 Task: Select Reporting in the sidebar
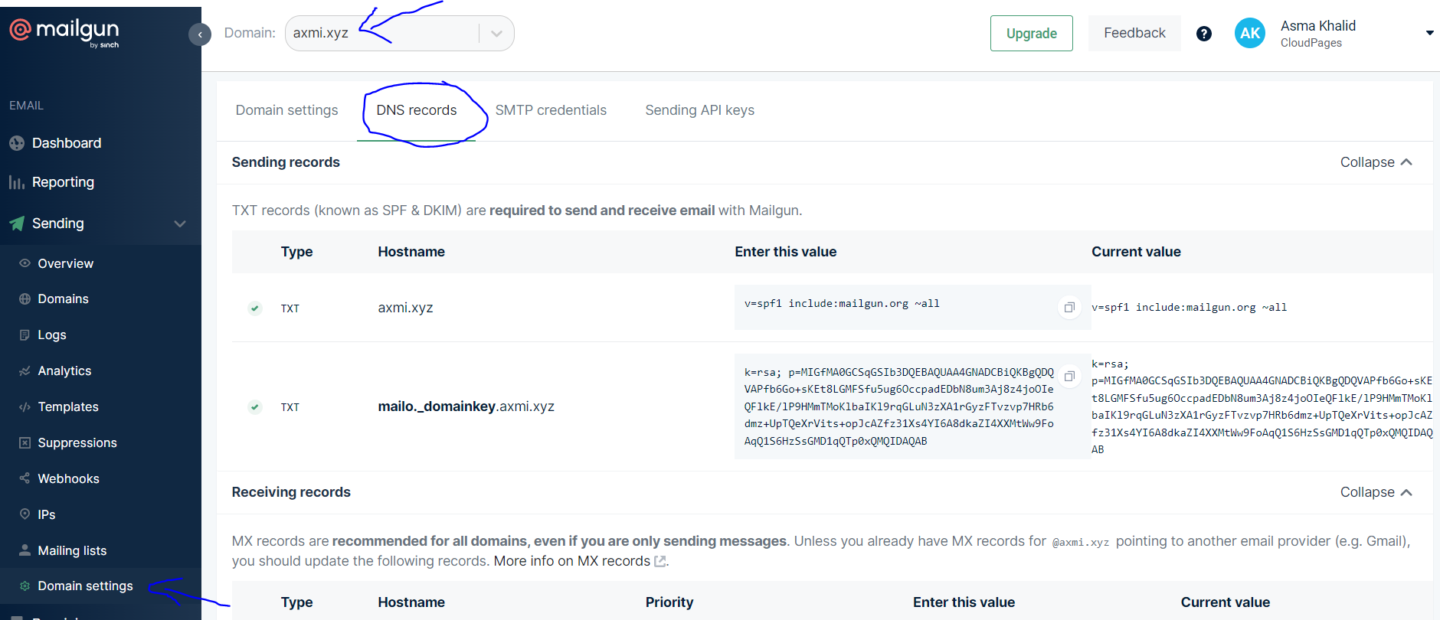[x=64, y=181]
